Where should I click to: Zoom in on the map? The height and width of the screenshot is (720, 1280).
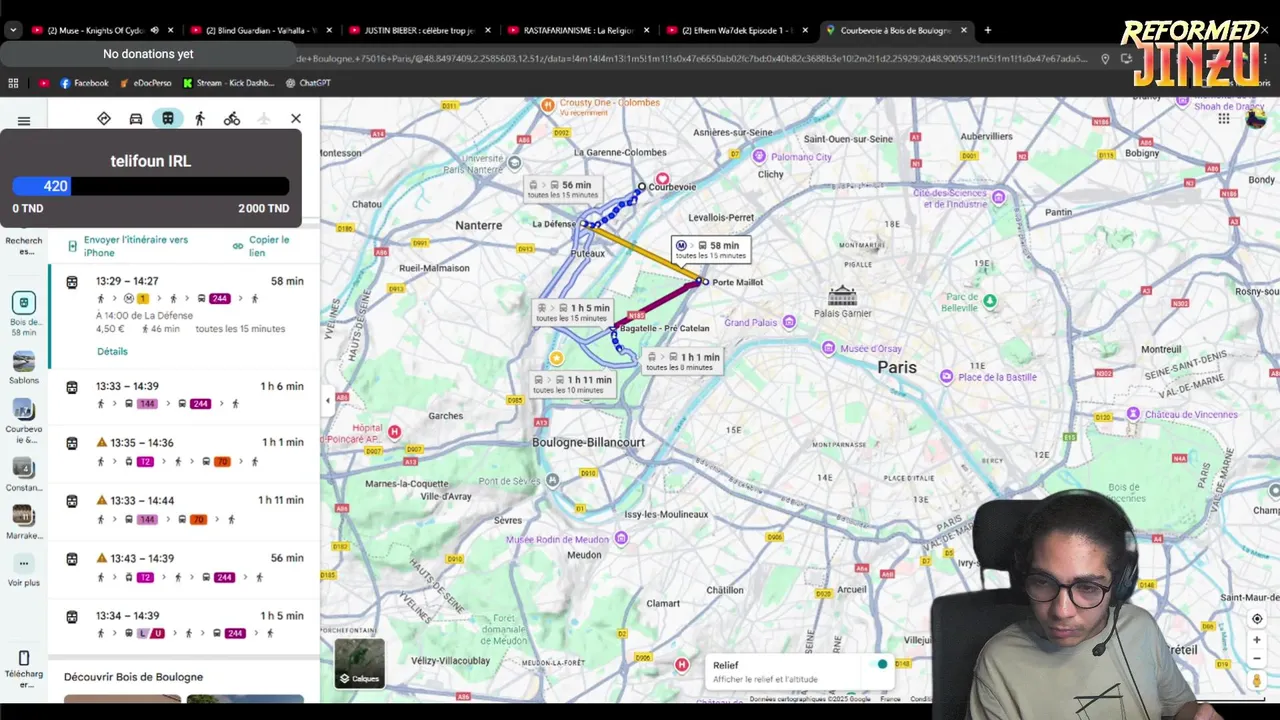coord(1257,640)
